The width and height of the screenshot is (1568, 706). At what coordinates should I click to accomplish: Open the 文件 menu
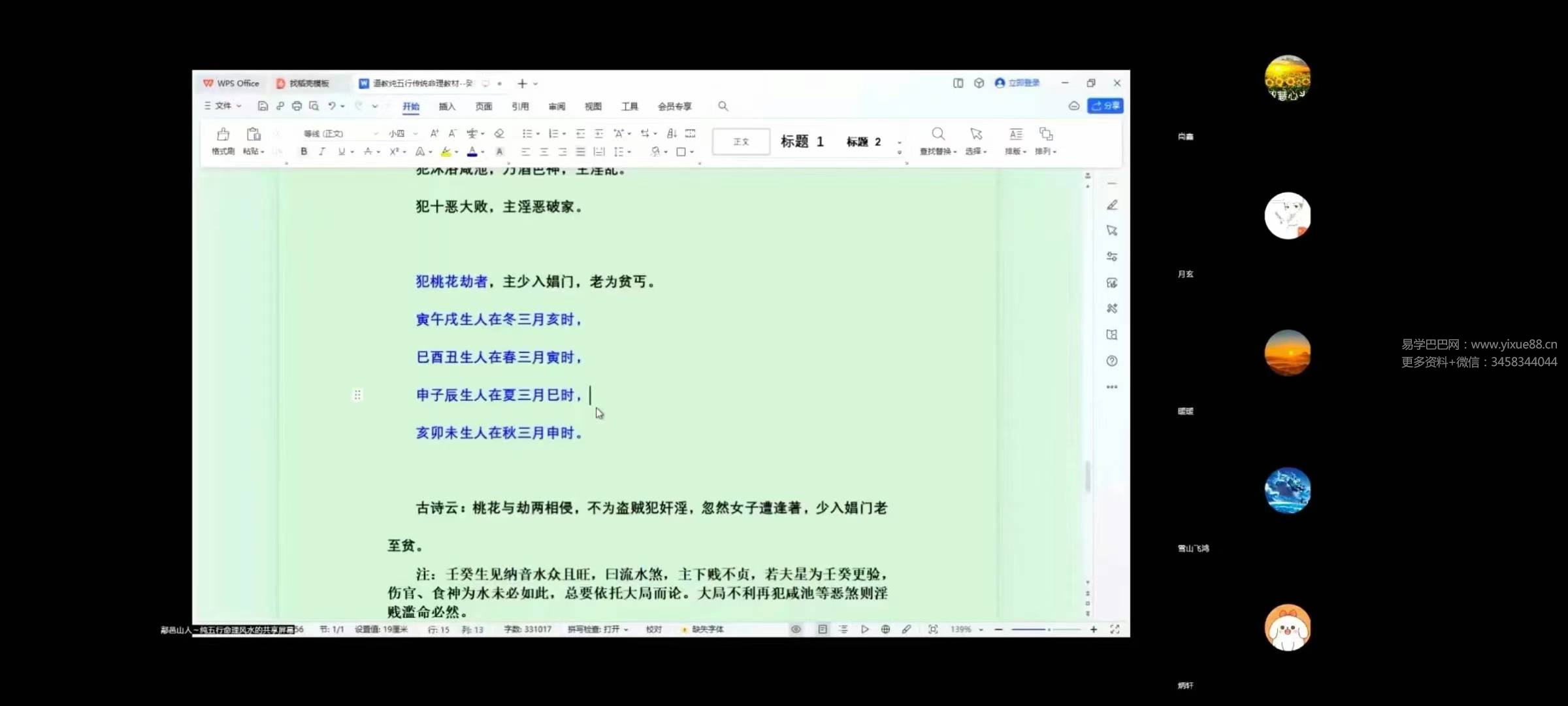coord(222,106)
